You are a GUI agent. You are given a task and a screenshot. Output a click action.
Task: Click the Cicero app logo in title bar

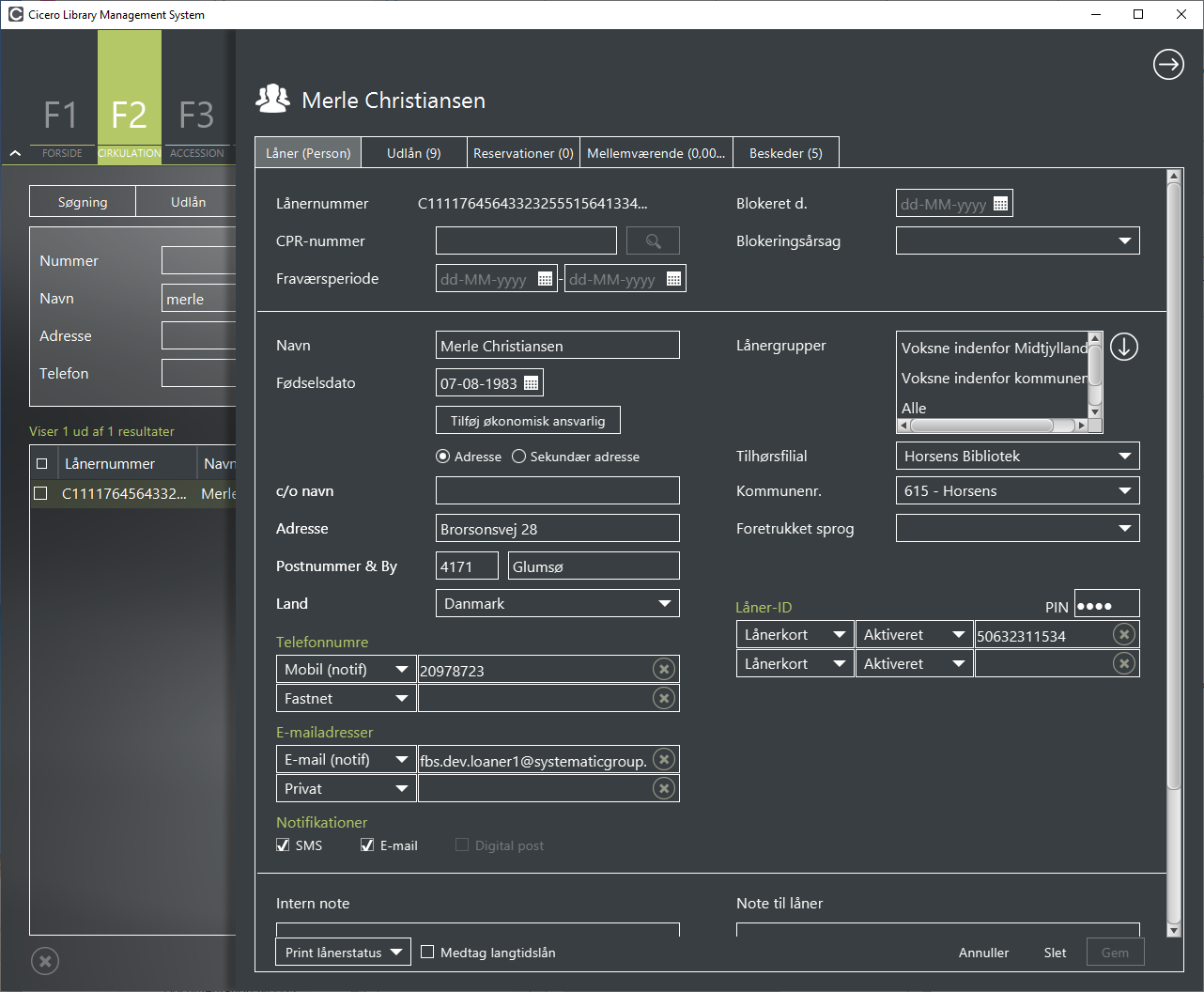(x=15, y=14)
